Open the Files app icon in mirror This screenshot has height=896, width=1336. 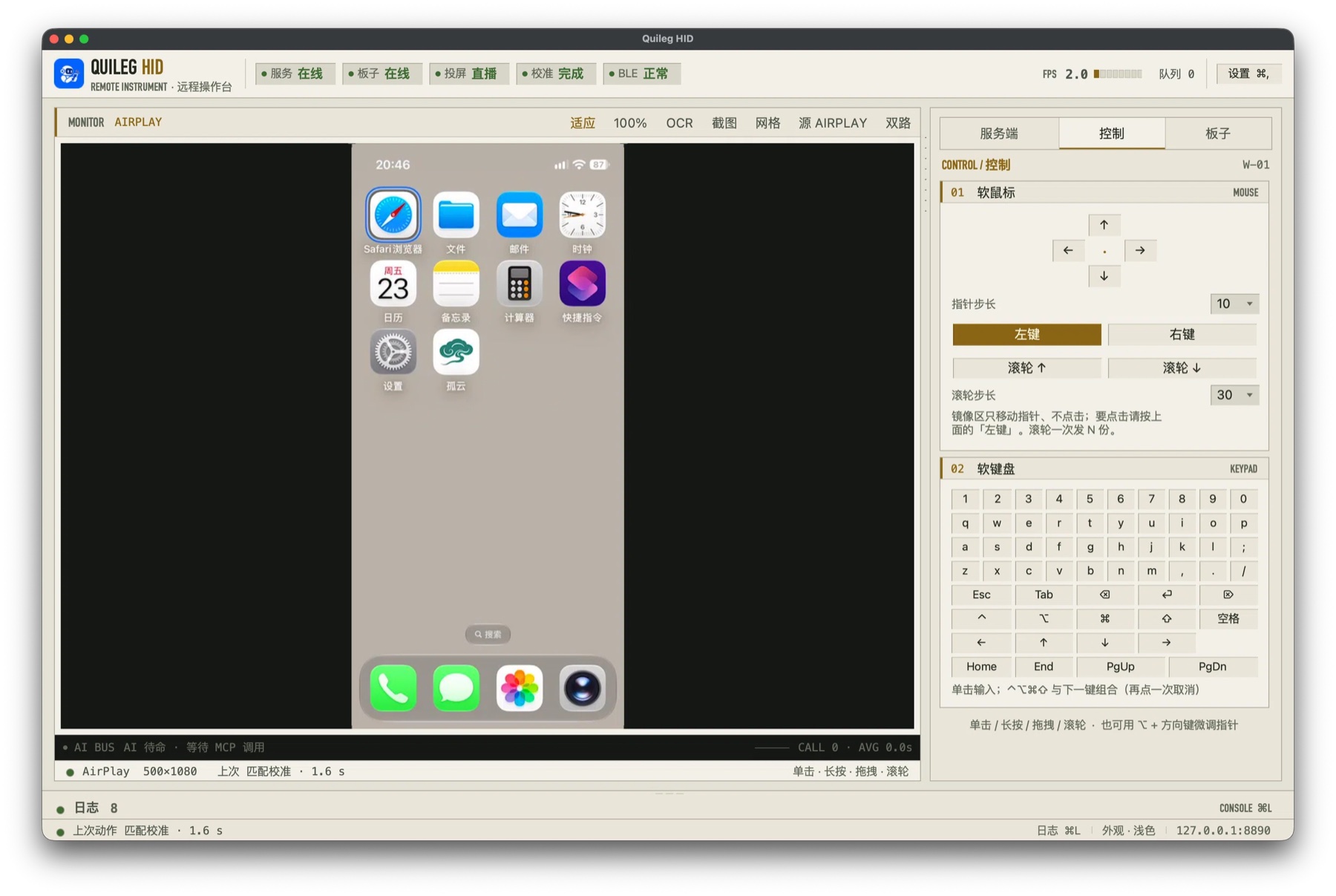coord(456,215)
